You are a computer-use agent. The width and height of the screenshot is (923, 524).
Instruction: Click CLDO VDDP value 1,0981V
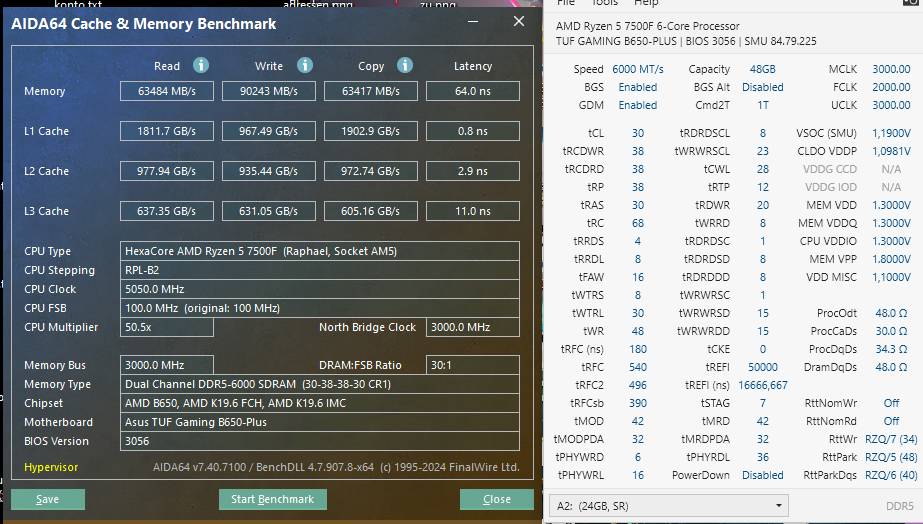[x=891, y=151]
